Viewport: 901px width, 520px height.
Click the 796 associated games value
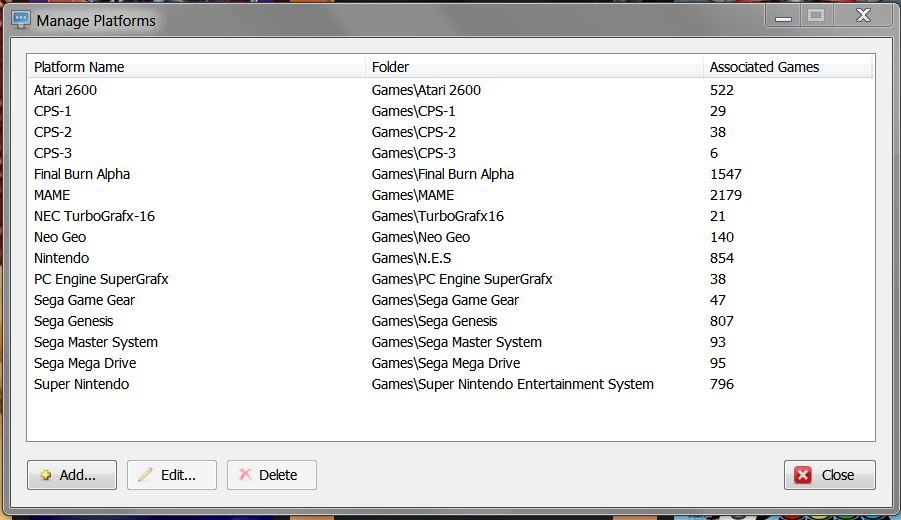pos(722,384)
